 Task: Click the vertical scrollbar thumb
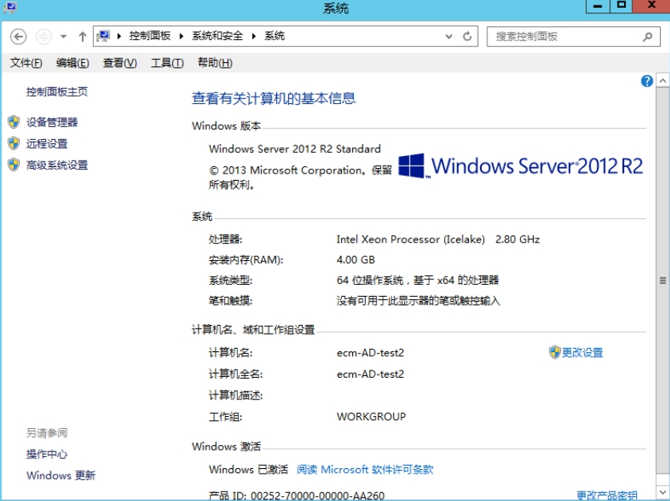663,280
